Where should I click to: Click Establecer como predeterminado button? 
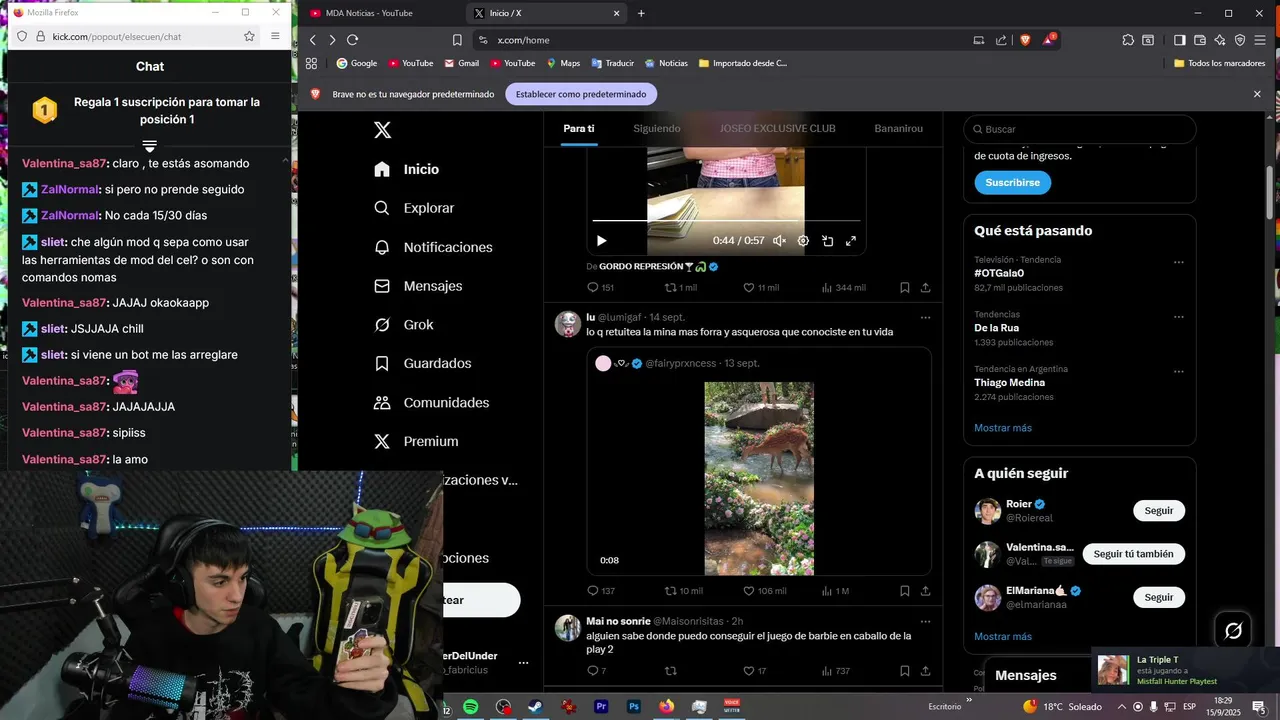point(581,94)
